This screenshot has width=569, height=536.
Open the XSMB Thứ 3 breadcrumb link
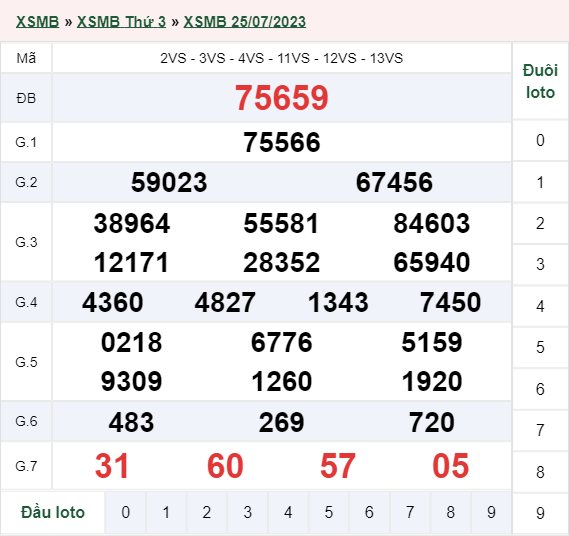121,22
